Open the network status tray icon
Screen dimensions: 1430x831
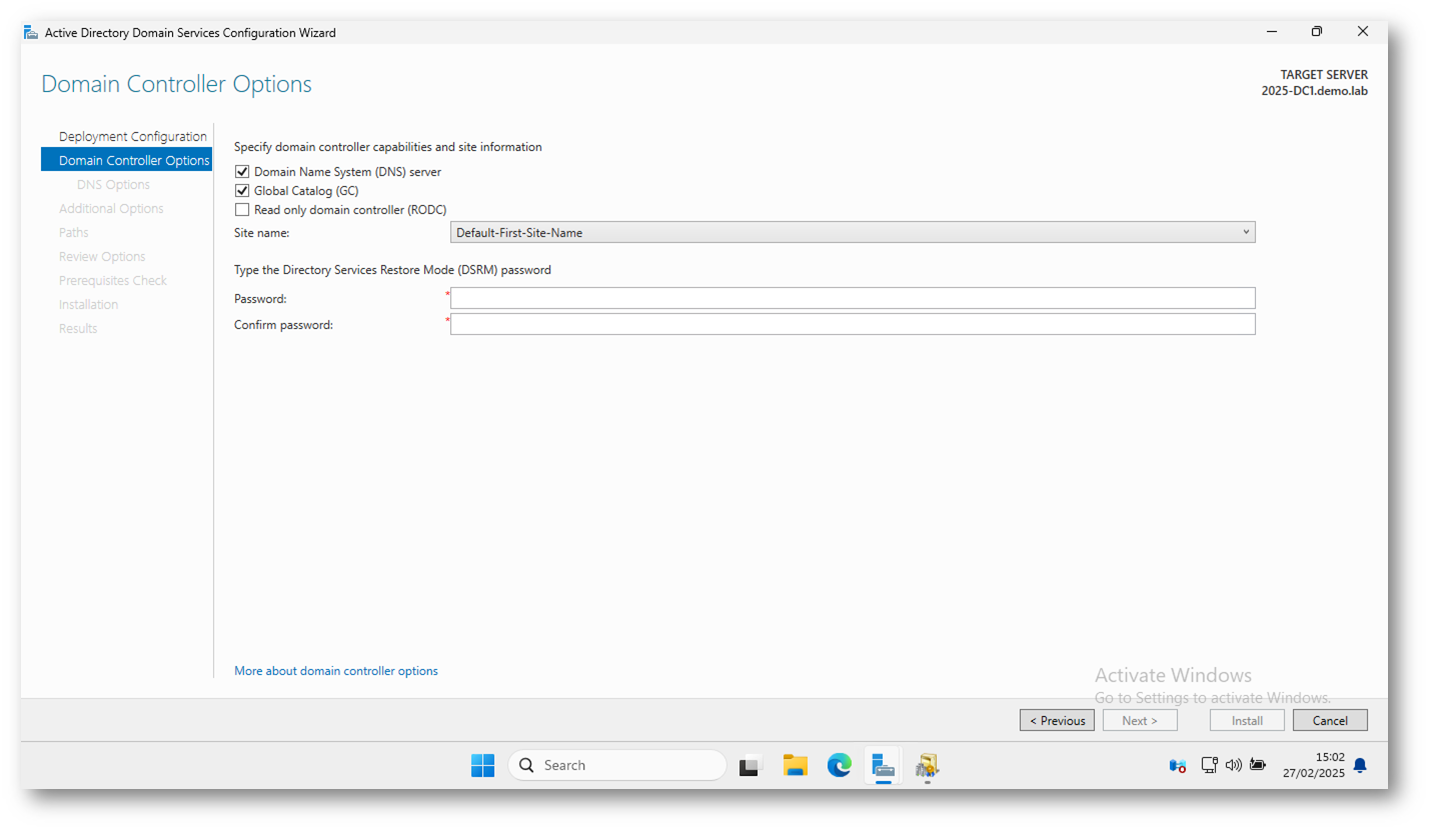point(1209,765)
